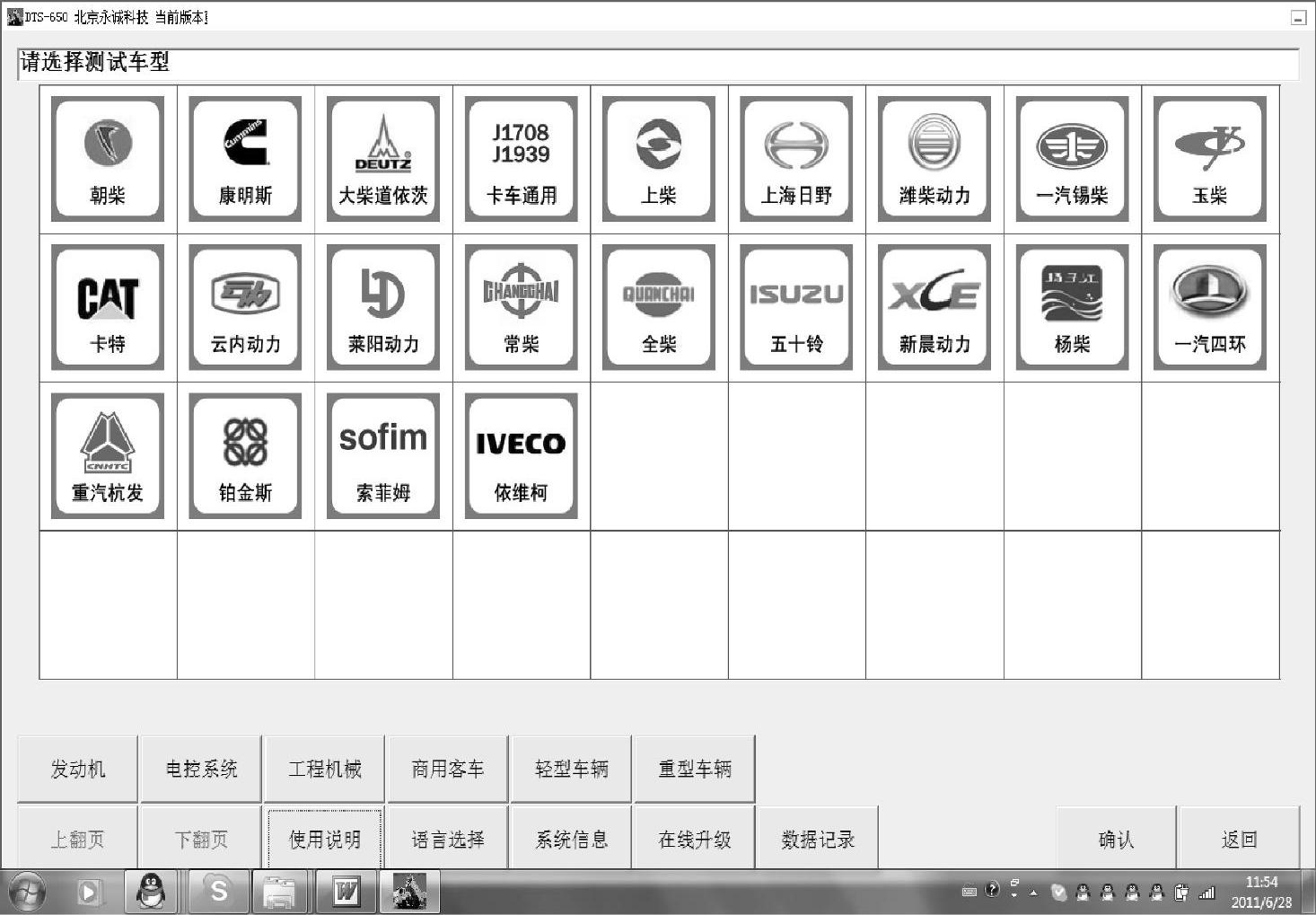Select the IVECO 依维柯 icon

(x=521, y=456)
